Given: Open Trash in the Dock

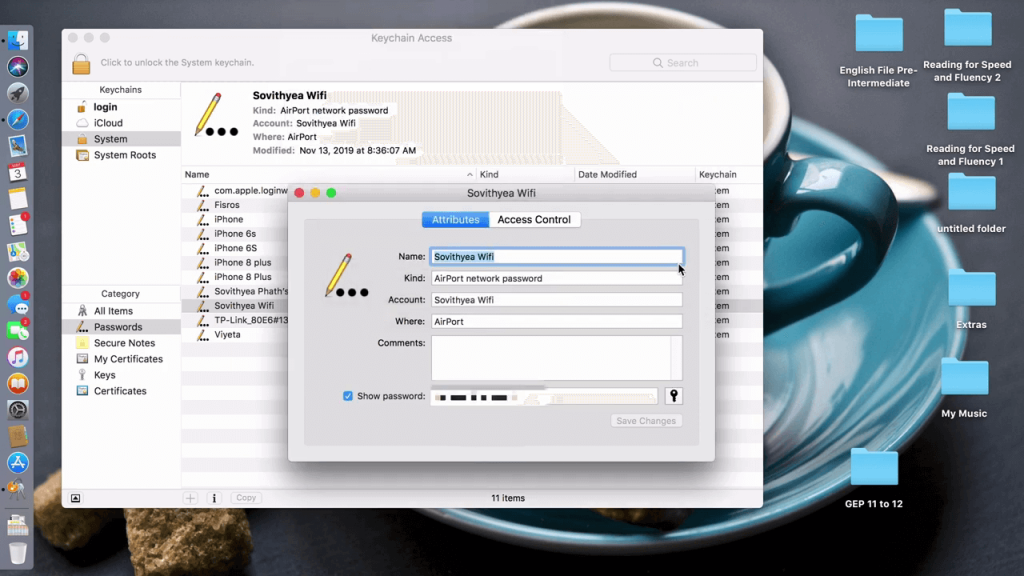Looking at the screenshot, I should click(18, 553).
